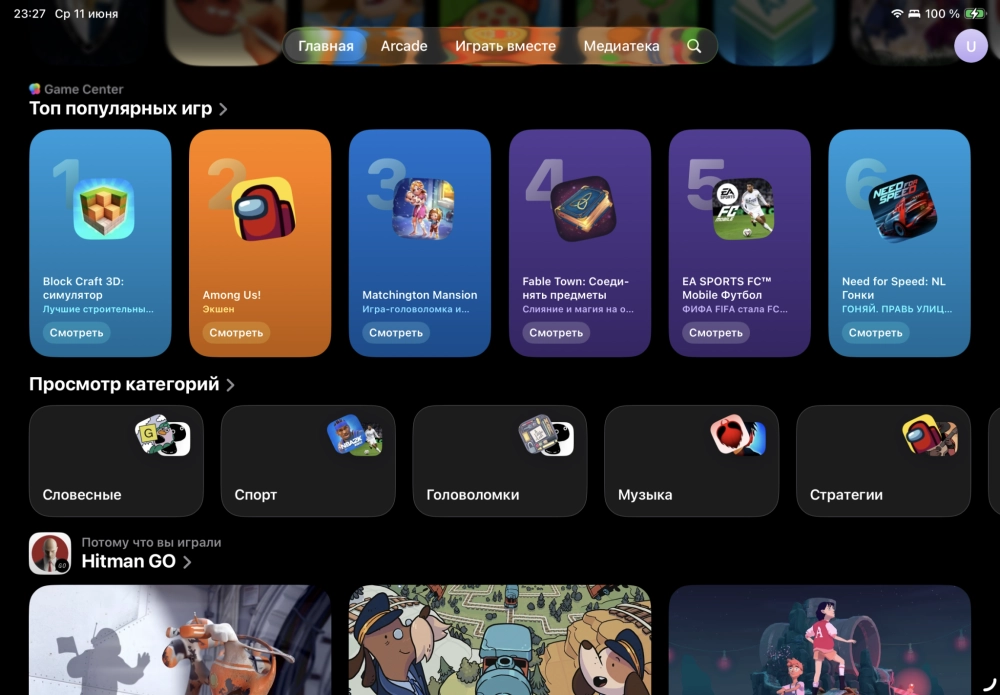Tap the Block Craft 3D app icon

pos(103,209)
